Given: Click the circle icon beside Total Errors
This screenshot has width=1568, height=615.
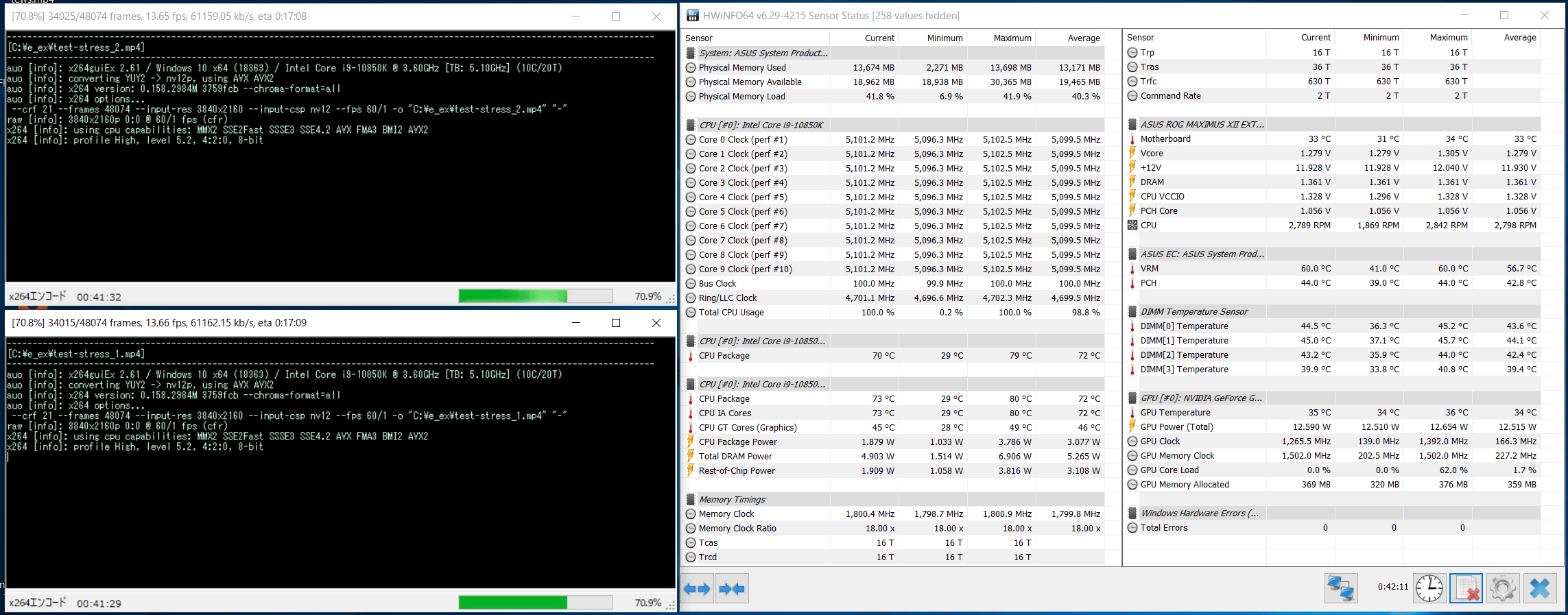Looking at the screenshot, I should point(1132,528).
